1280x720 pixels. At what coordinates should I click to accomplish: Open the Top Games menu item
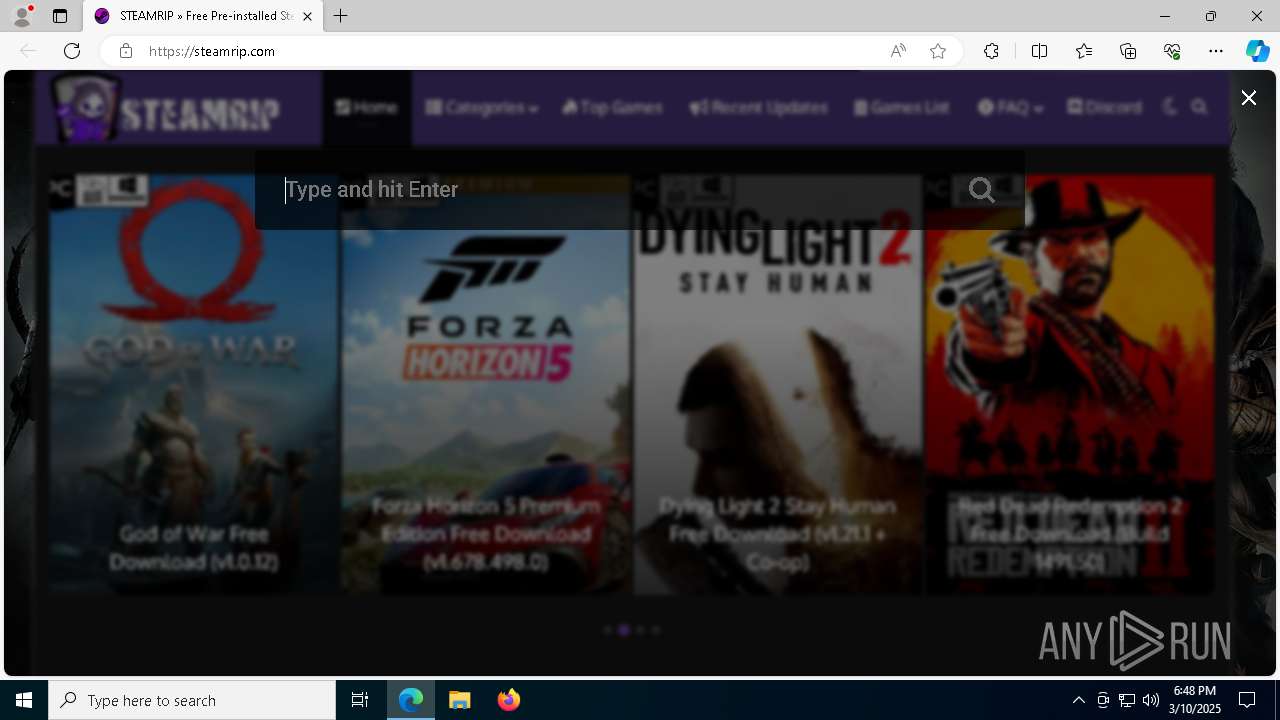pyautogui.click(x=613, y=107)
